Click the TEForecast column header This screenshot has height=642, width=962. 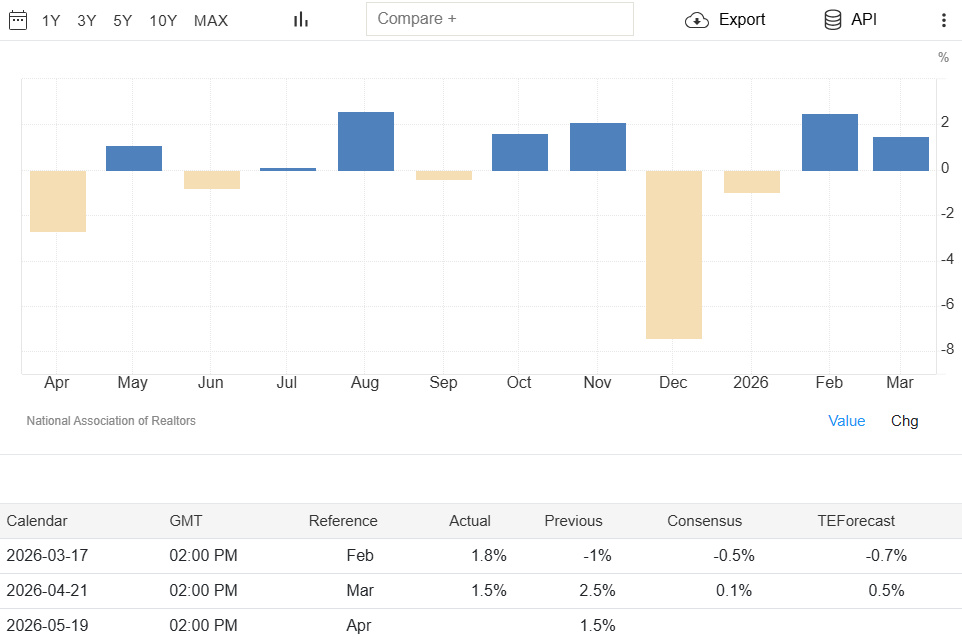(856, 521)
